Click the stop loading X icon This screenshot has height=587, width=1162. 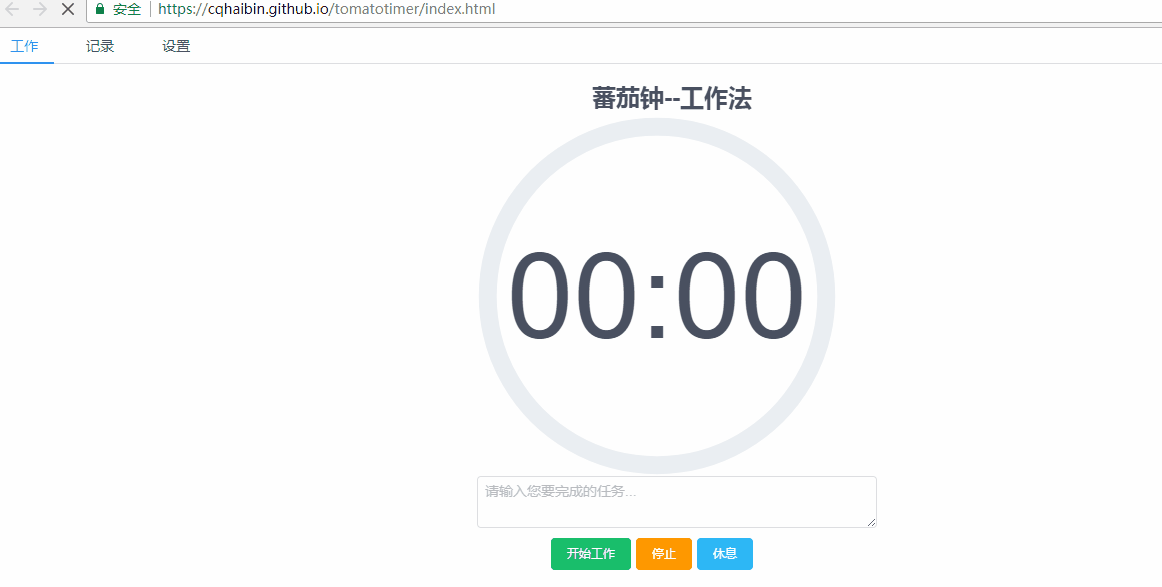(67, 9)
